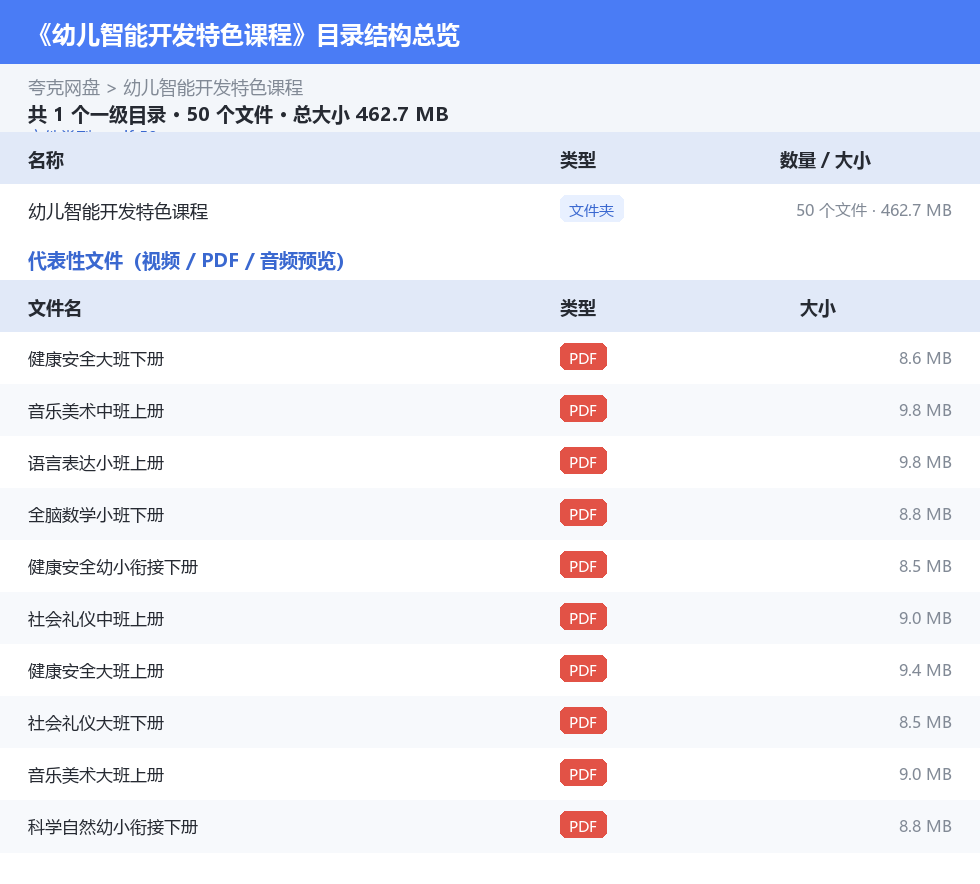Click the summary line showing 462.7 MB

[x=238, y=114]
